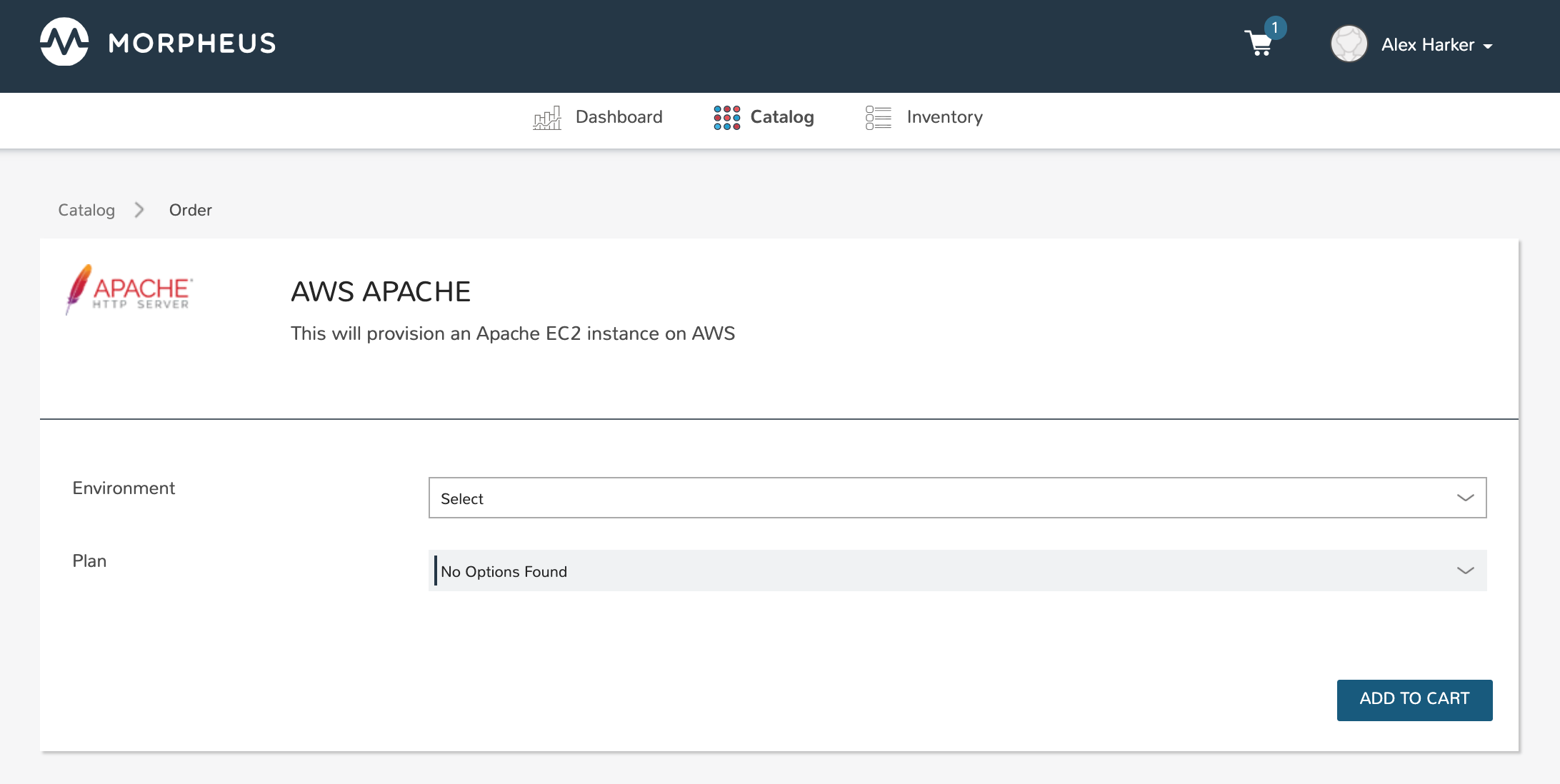Viewport: 1560px width, 784px height.
Task: Click the Order breadcrumb item
Action: pyautogui.click(x=190, y=210)
